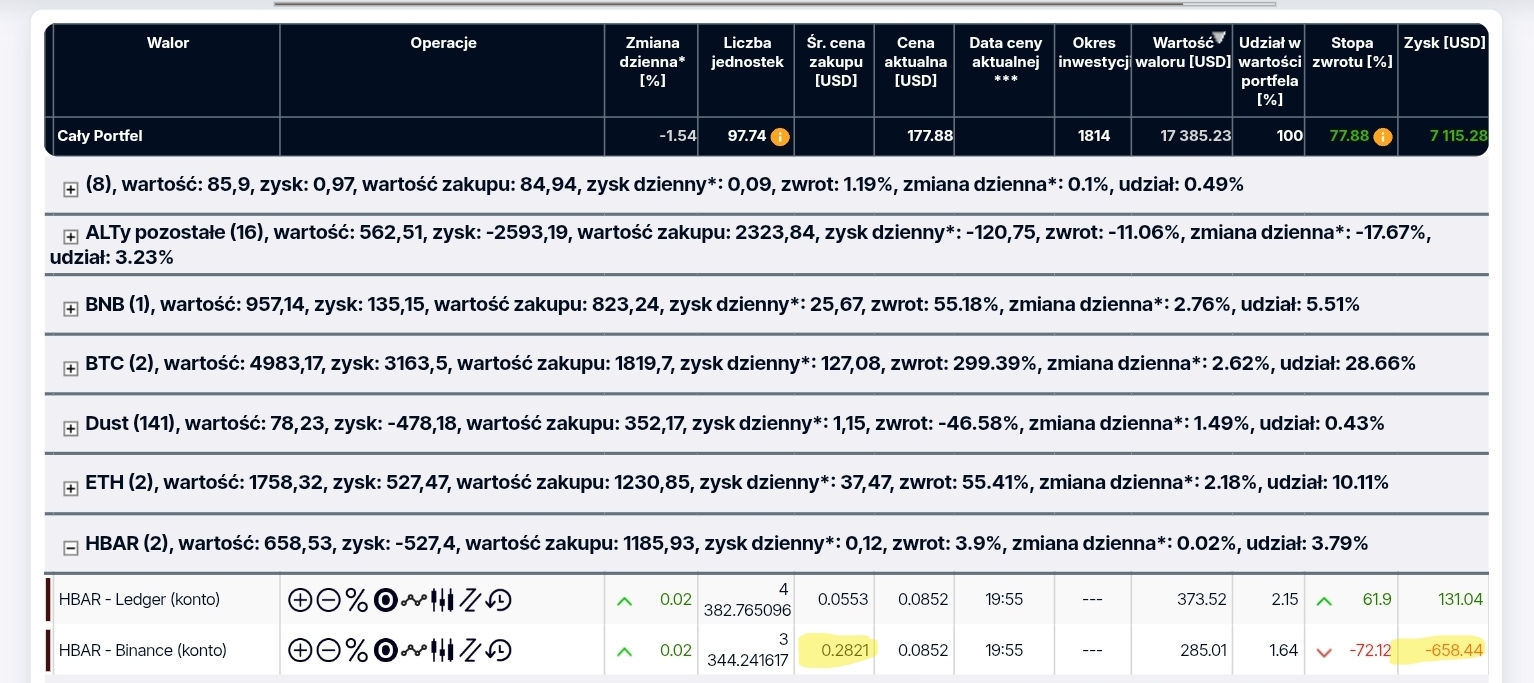1534x683 pixels.
Task: Click the percent icon for HBAR - Binance
Action: [356, 651]
